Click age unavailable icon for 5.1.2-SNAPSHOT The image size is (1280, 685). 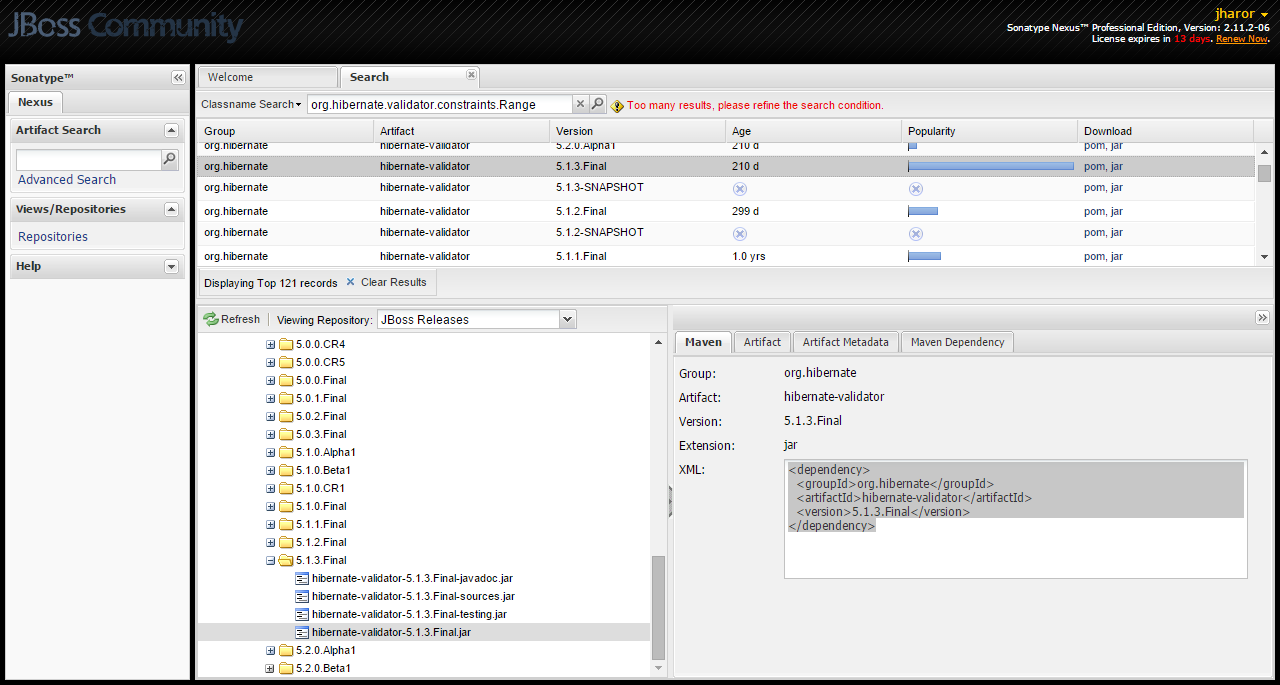tap(739, 233)
